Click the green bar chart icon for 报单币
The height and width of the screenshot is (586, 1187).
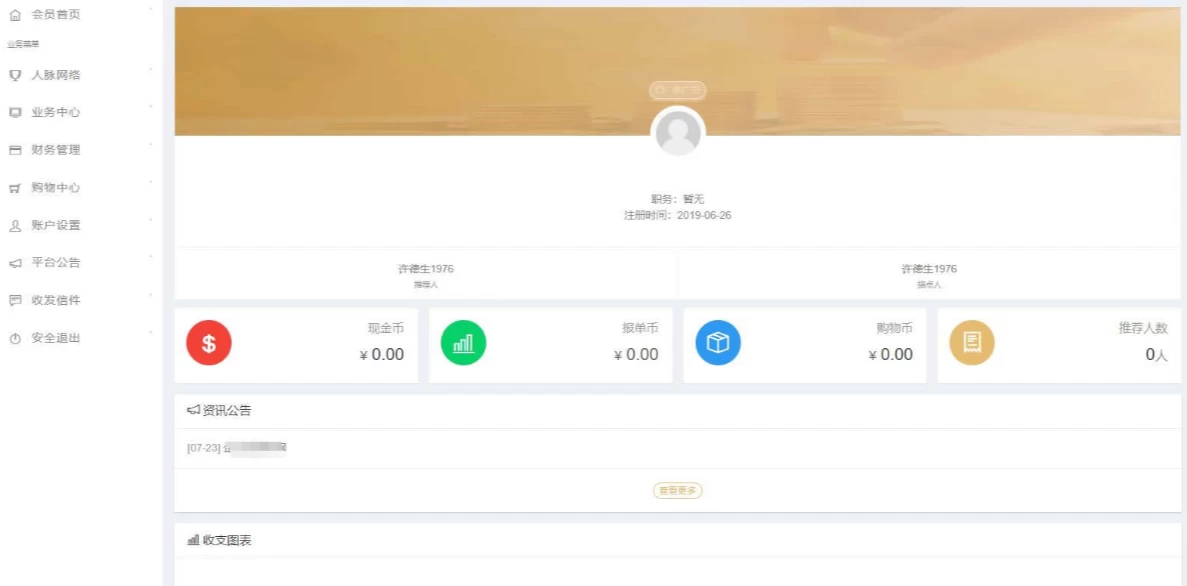(x=463, y=343)
